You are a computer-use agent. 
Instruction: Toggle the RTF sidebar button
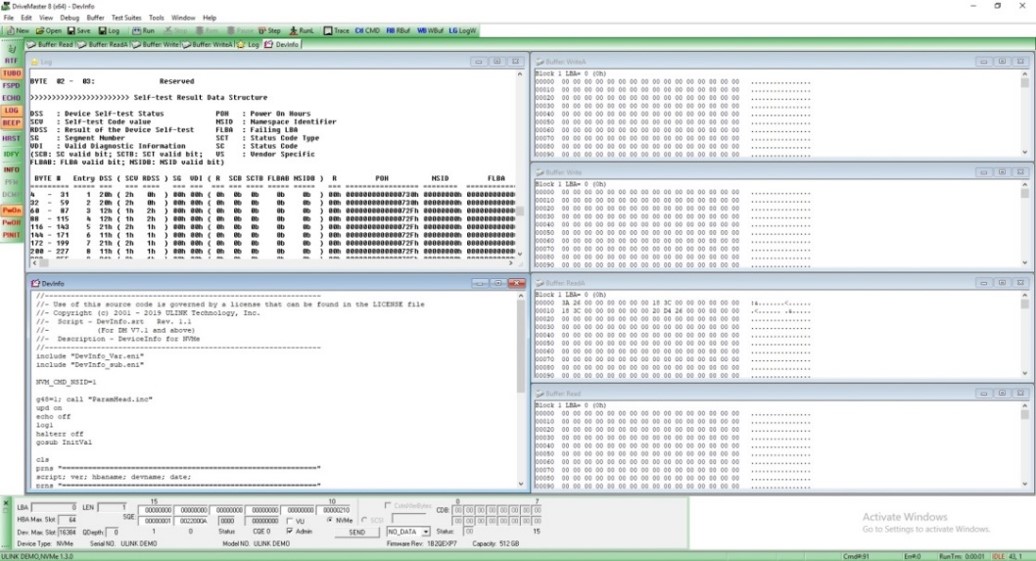point(11,61)
